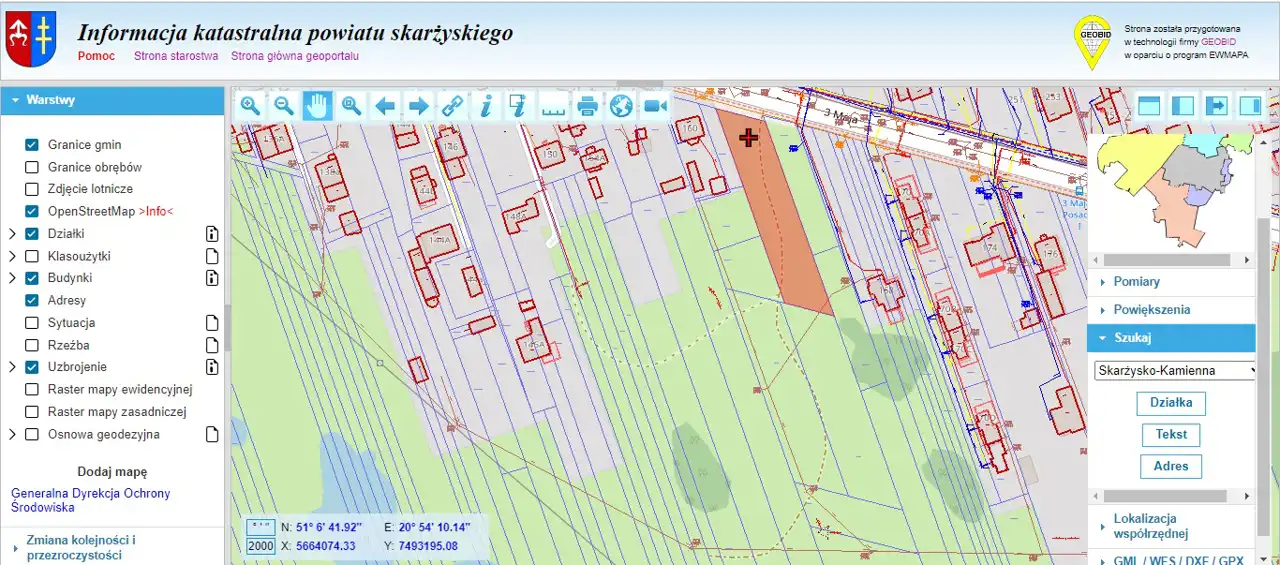This screenshot has width=1280, height=565.
Task: Turn off the Adresy layer checkbox
Action: [x=32, y=300]
